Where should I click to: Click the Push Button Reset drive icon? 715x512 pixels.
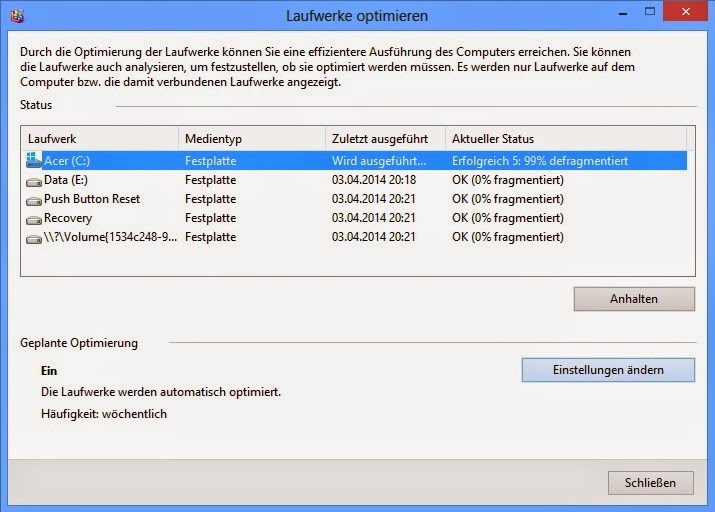(x=35, y=199)
